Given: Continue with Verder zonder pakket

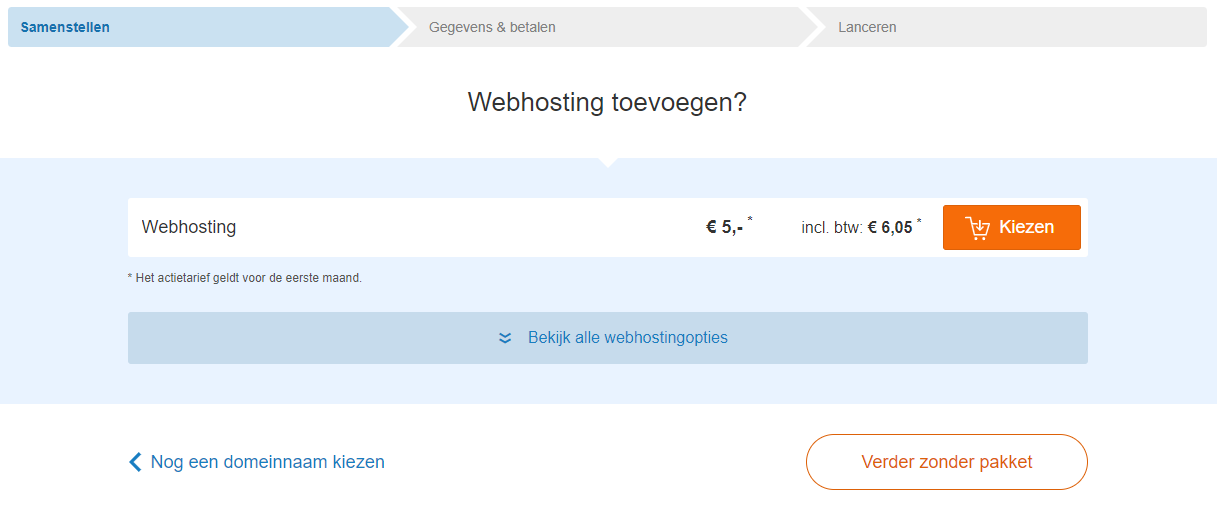Looking at the screenshot, I should pos(947,462).
